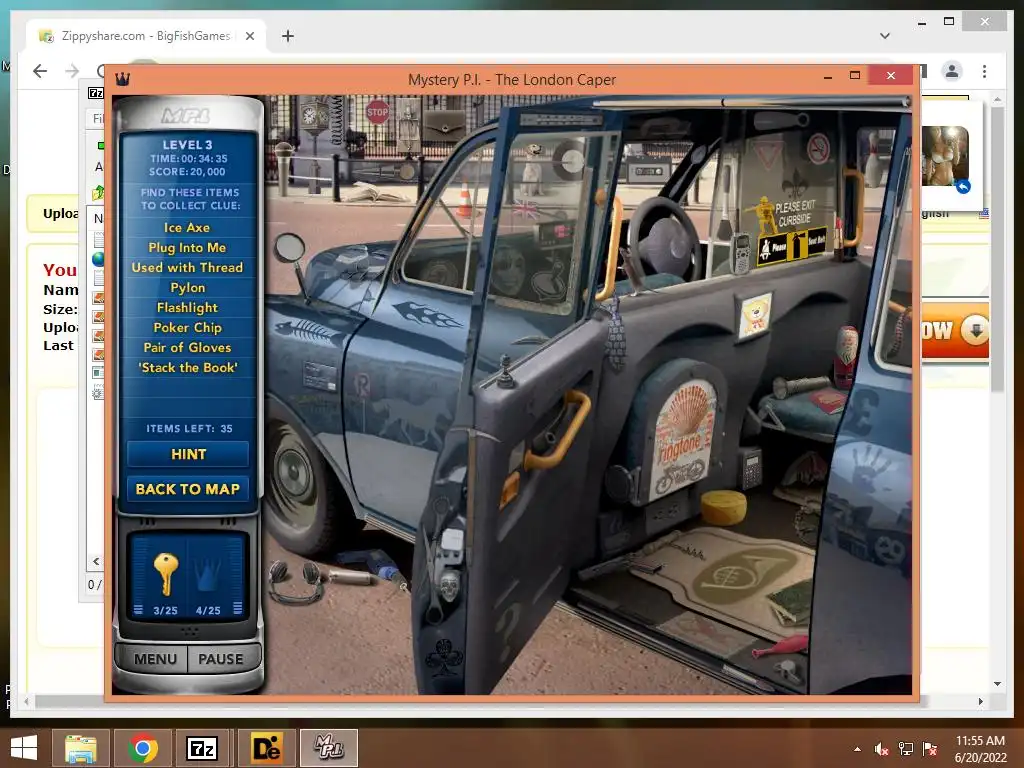Click the Union Jack flag in windshield
The image size is (1024, 768).
tap(526, 210)
